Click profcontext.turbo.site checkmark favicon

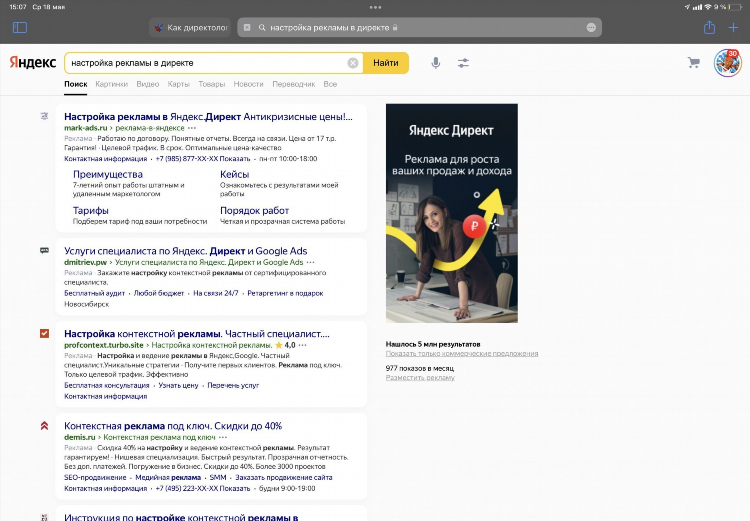pyautogui.click(x=44, y=333)
